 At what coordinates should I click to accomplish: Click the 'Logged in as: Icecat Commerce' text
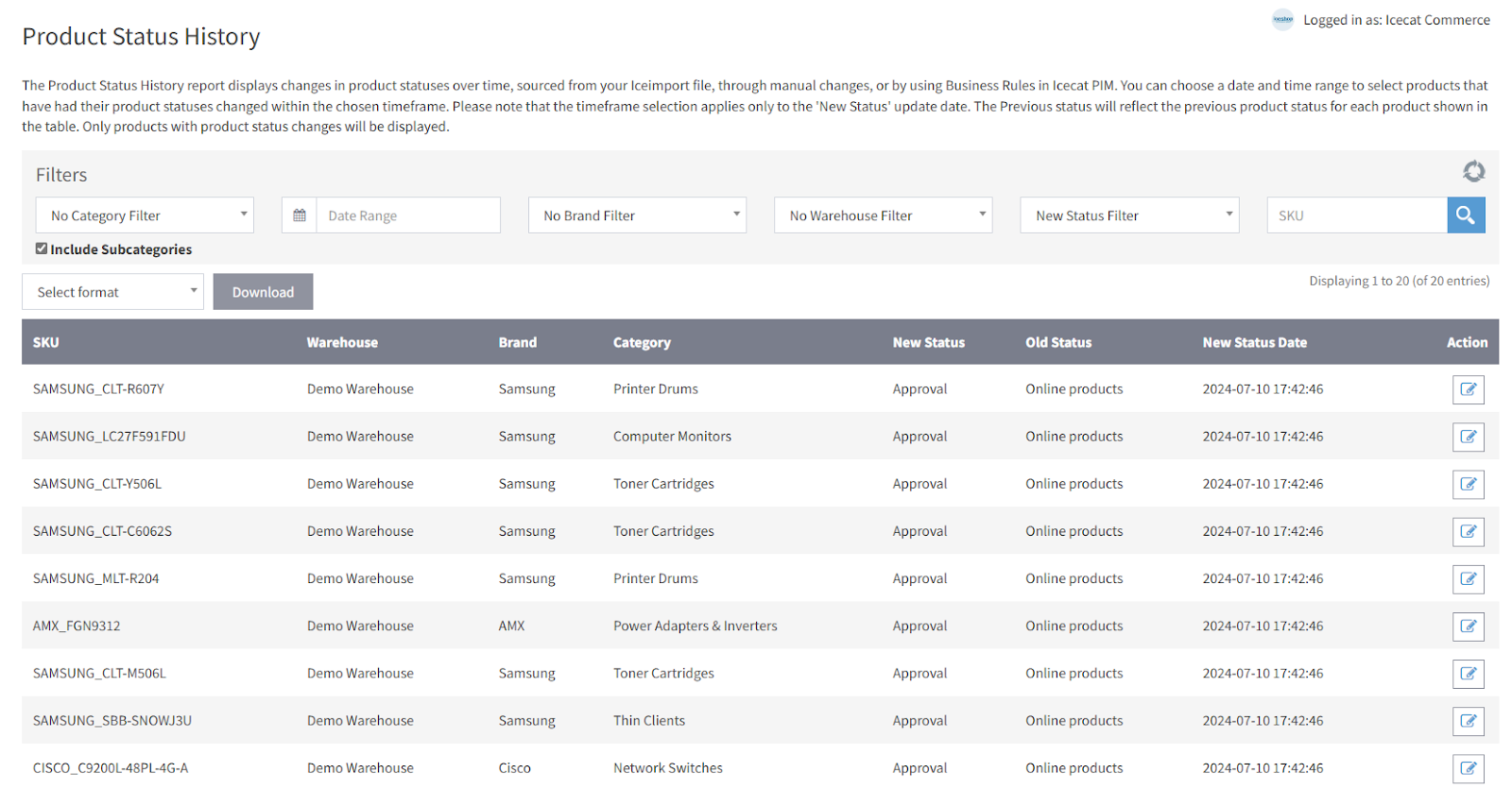(1396, 20)
